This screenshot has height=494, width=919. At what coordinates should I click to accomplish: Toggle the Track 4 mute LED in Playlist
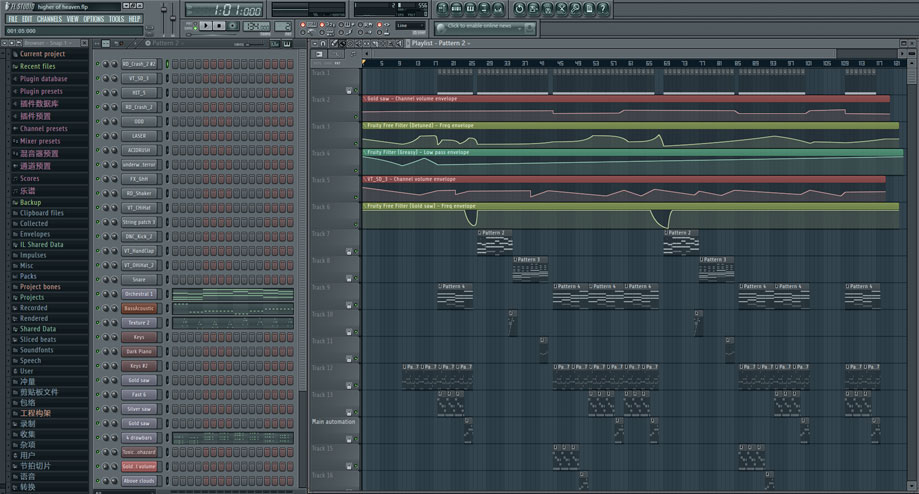pos(356,171)
